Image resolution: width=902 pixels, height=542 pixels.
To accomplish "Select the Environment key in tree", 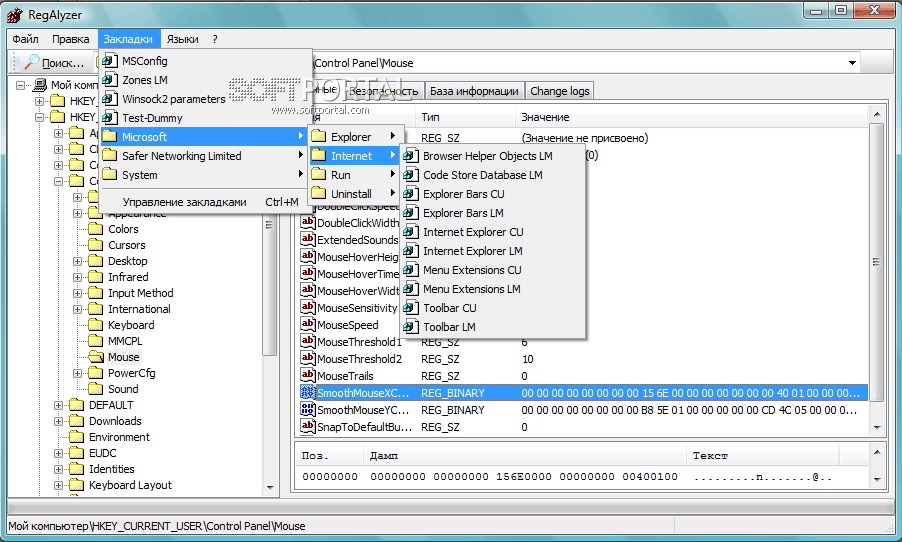I will coord(119,437).
